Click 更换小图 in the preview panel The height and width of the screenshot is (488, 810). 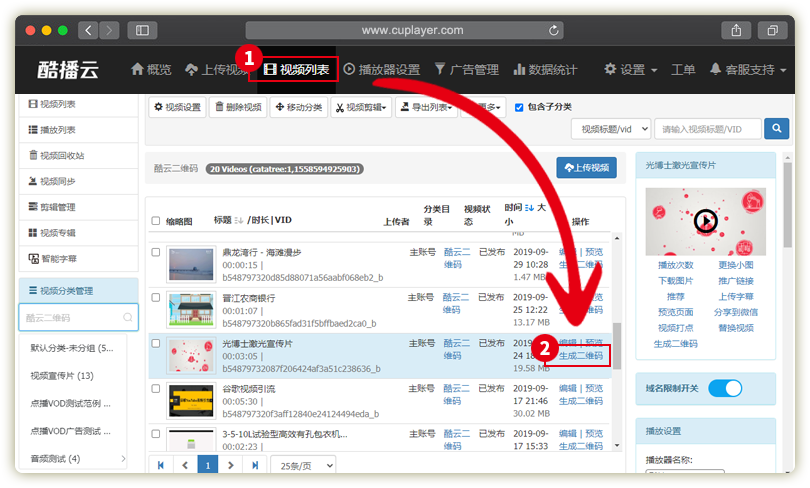tap(736, 265)
